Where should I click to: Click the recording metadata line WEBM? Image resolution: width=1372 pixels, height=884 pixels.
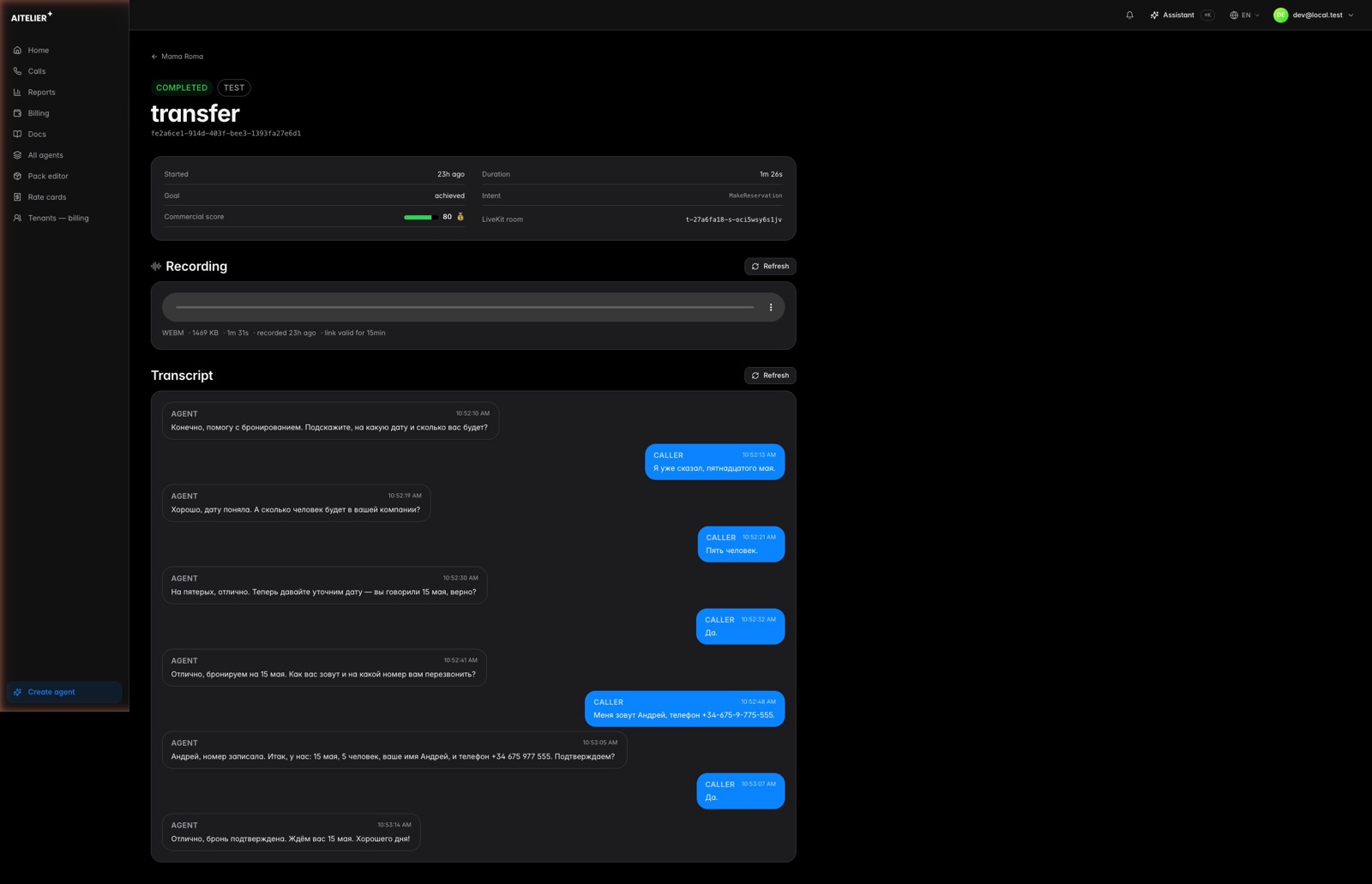tap(274, 333)
